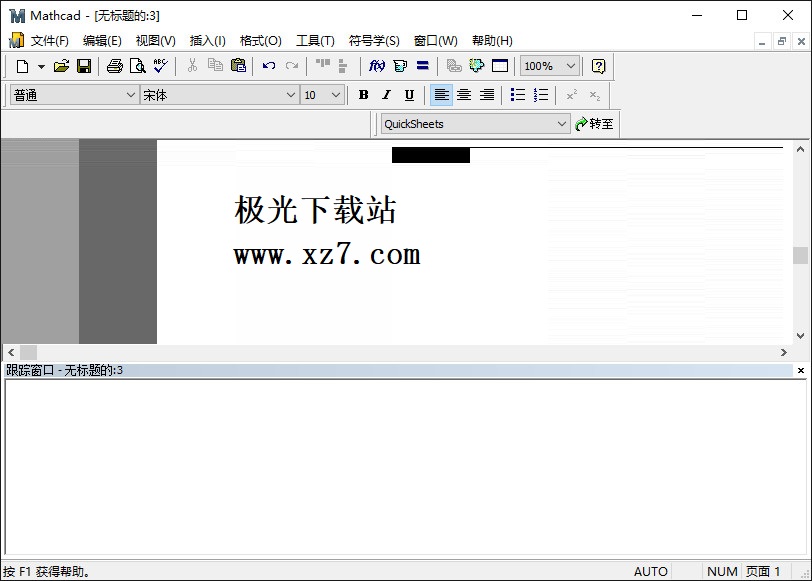Minimize the inner document window
Screen dimensions: 812x581
762,41
